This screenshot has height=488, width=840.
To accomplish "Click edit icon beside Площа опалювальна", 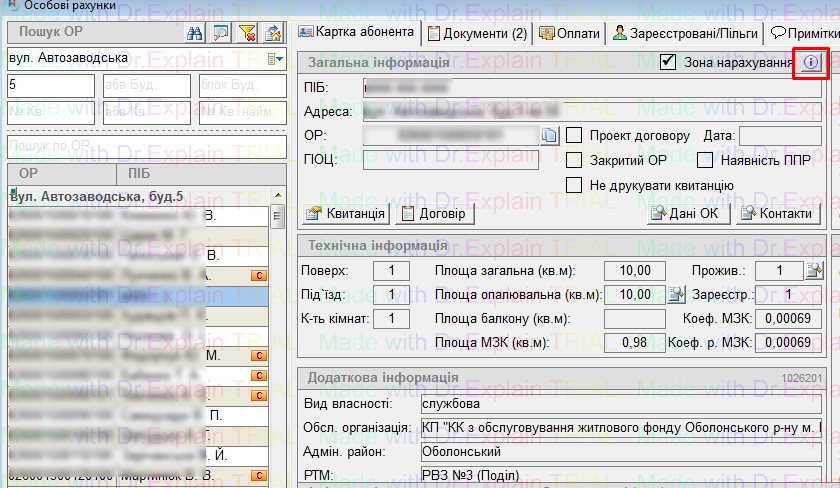I will (x=676, y=294).
